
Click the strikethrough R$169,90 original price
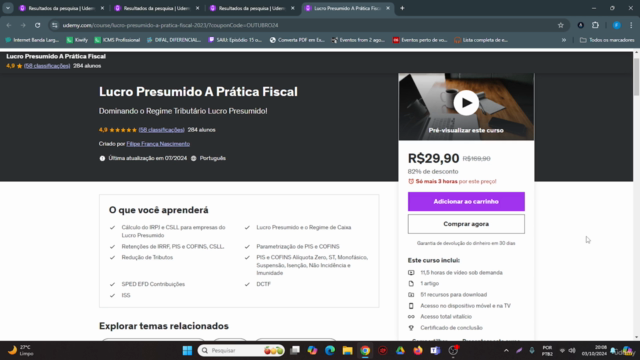(476, 159)
